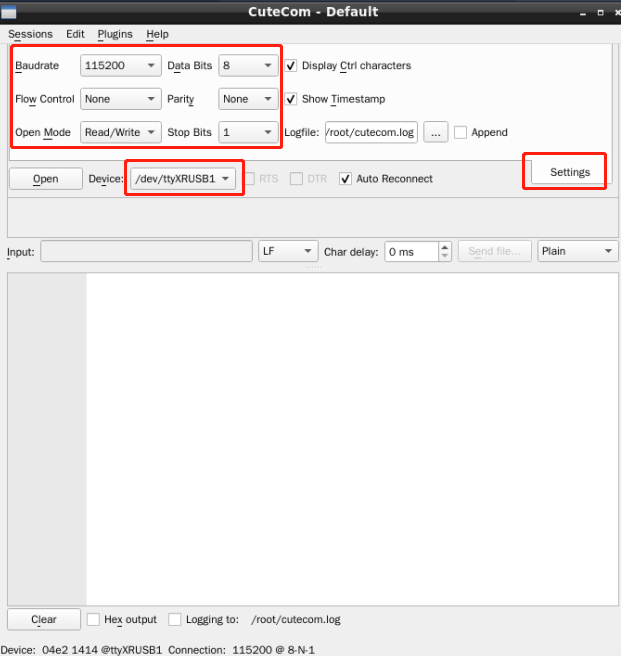Click the Logfile path text field

[x=370, y=132]
